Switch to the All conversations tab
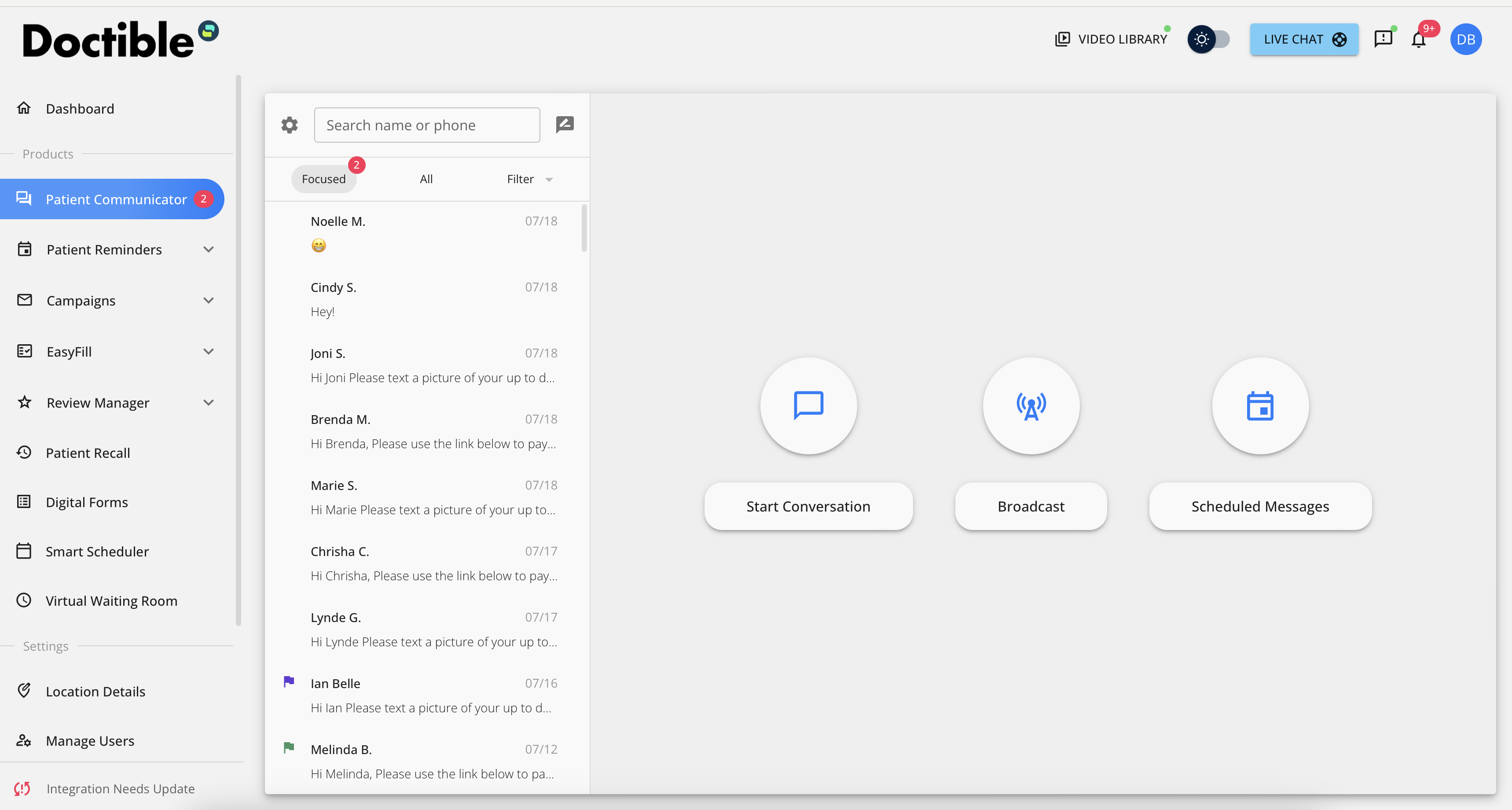This screenshot has width=1512, height=810. click(x=426, y=179)
